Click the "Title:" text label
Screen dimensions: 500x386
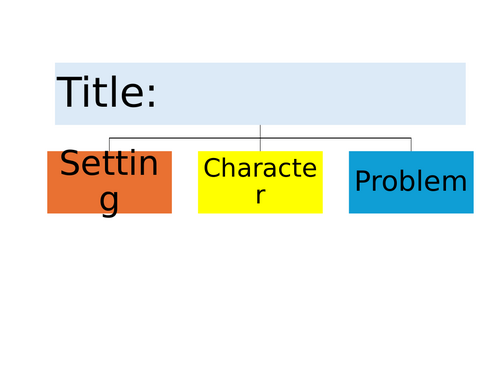106,92
